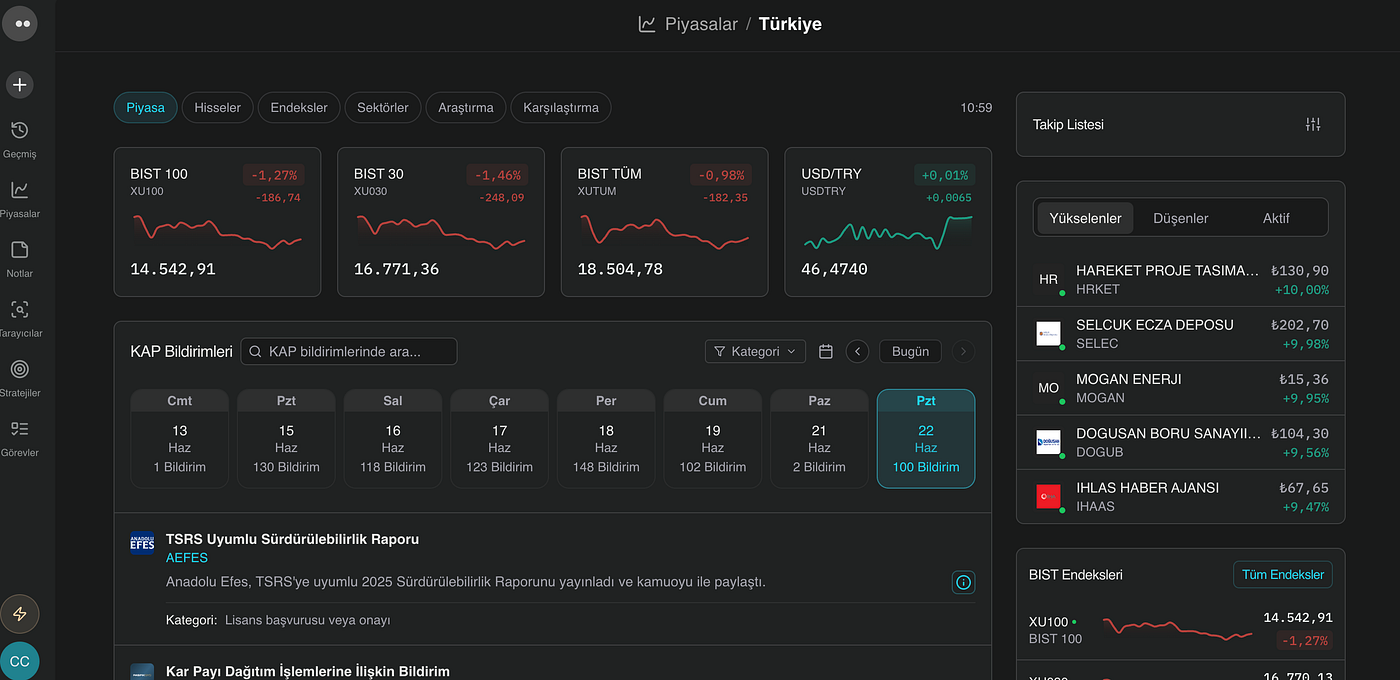Open XU100 row in BIST Endeksleri
Image resolution: width=1400 pixels, height=680 pixels.
(x=1181, y=630)
